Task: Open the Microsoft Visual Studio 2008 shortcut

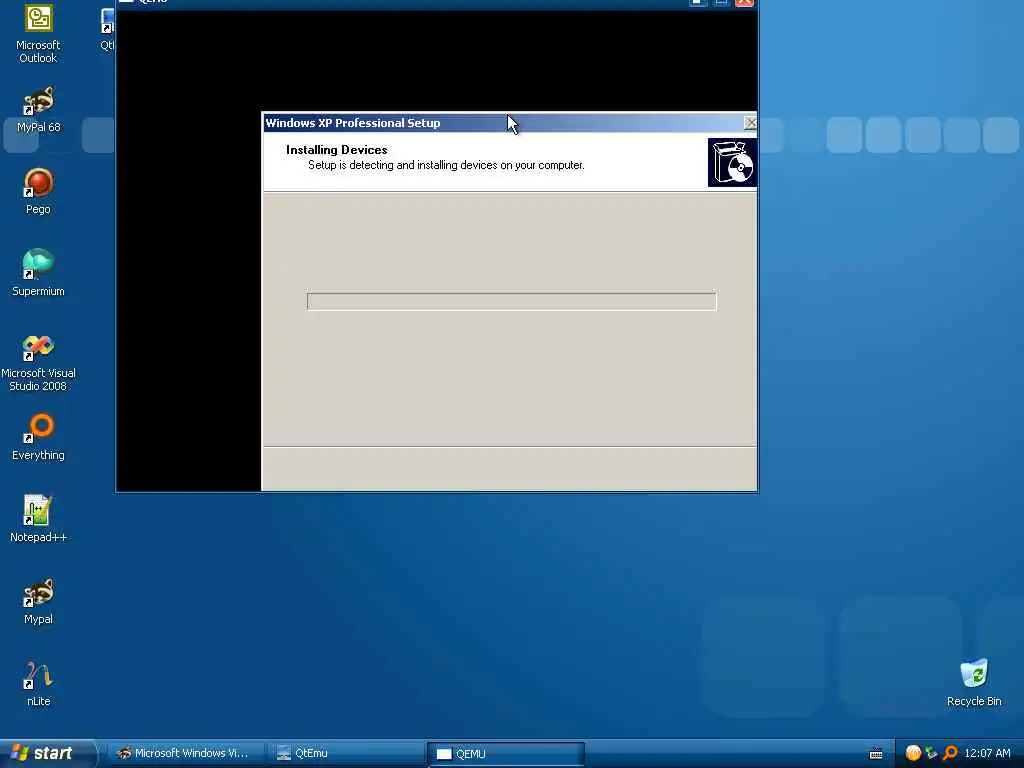Action: 38,363
